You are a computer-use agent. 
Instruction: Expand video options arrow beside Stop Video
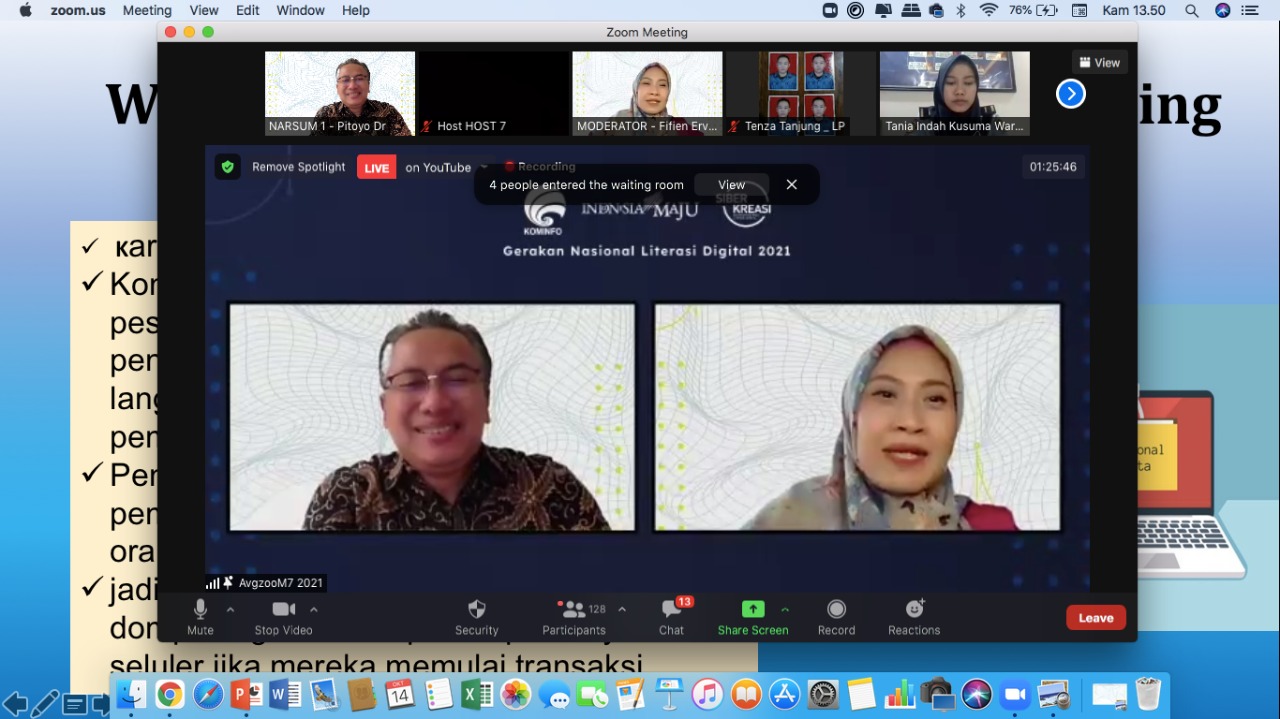click(314, 609)
